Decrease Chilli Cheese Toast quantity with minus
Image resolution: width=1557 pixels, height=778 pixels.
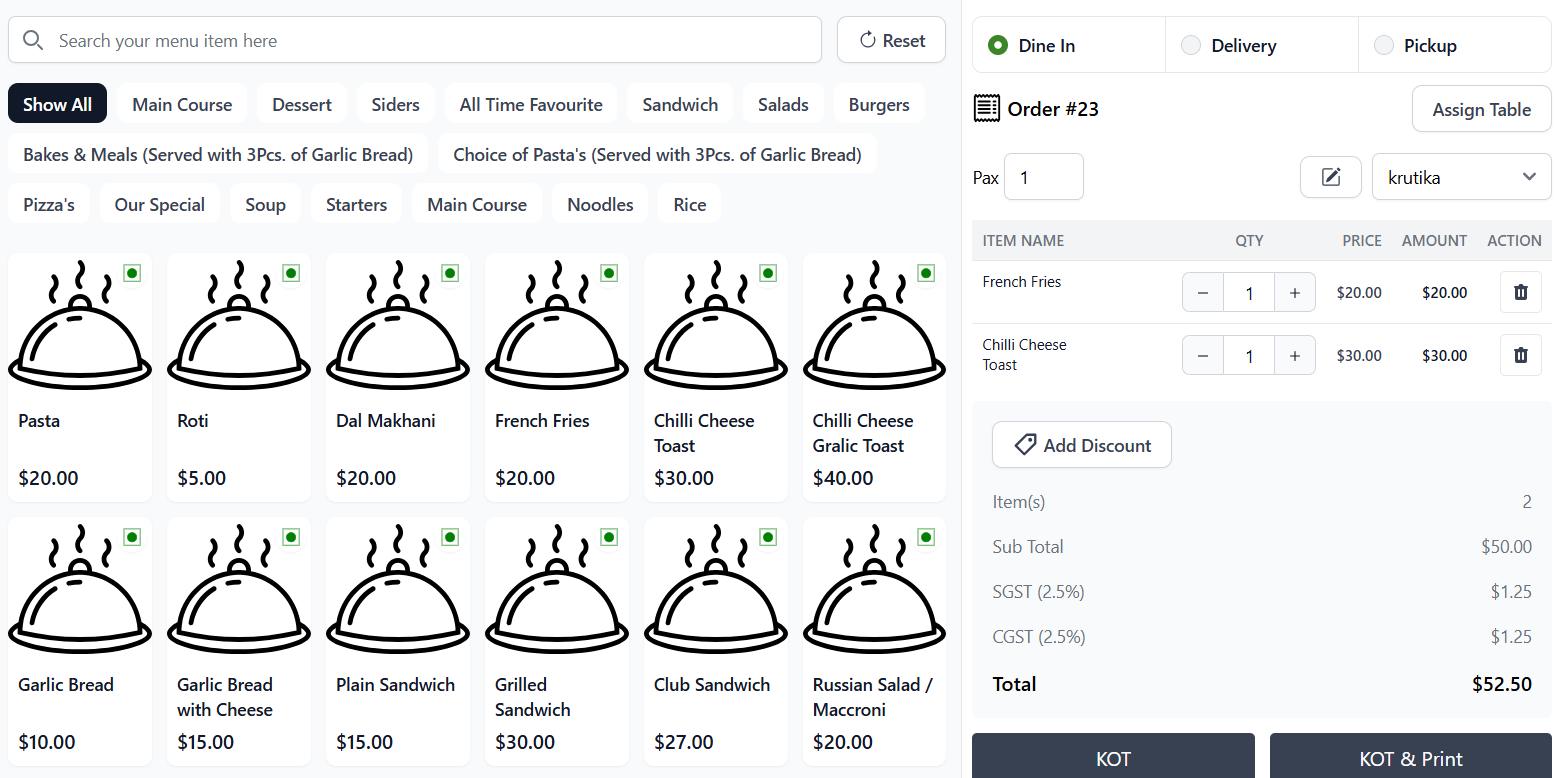[x=1203, y=355]
